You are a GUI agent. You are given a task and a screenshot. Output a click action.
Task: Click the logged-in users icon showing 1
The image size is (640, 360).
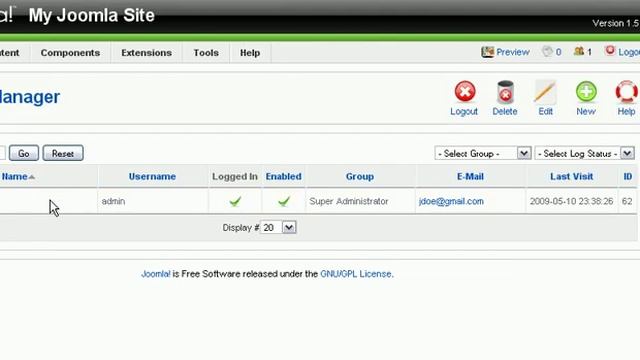tap(579, 51)
